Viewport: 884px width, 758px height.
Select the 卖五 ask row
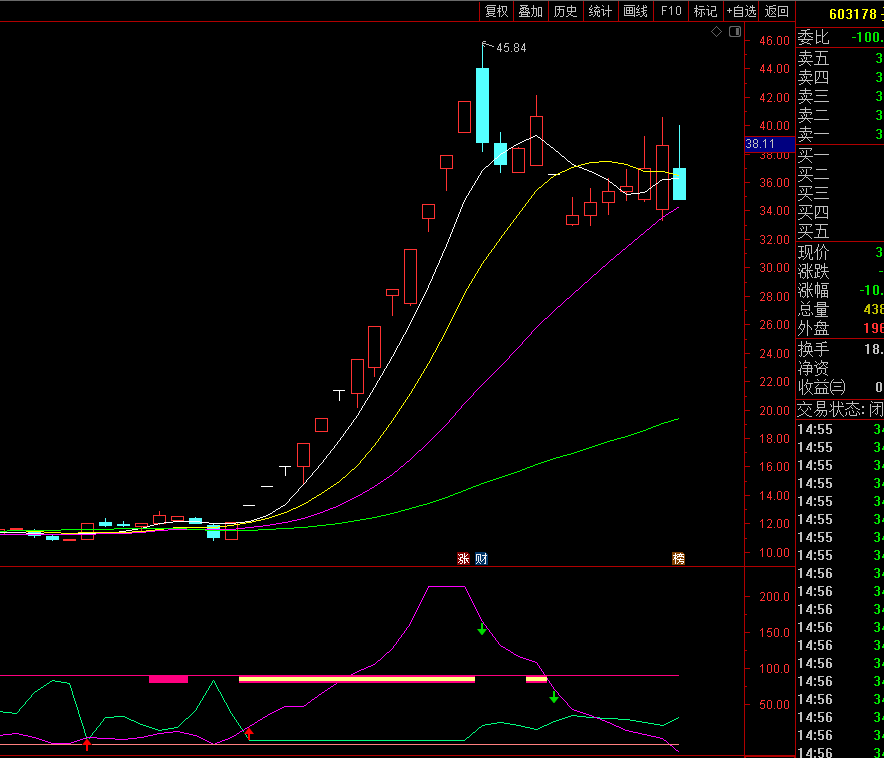pyautogui.click(x=839, y=58)
